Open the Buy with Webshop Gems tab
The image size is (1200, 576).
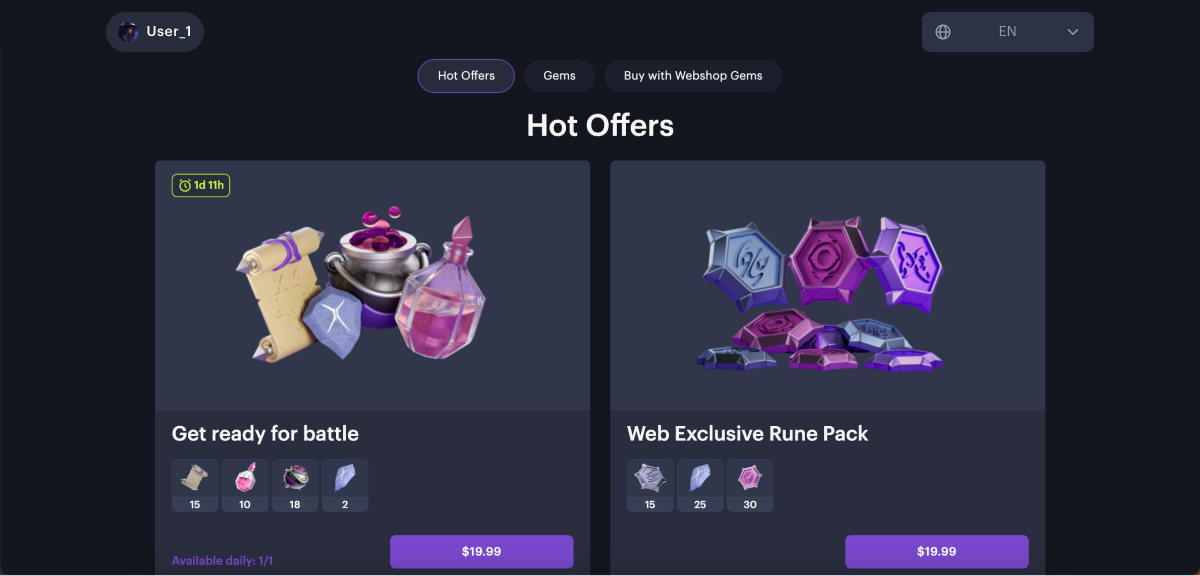pyautogui.click(x=693, y=76)
